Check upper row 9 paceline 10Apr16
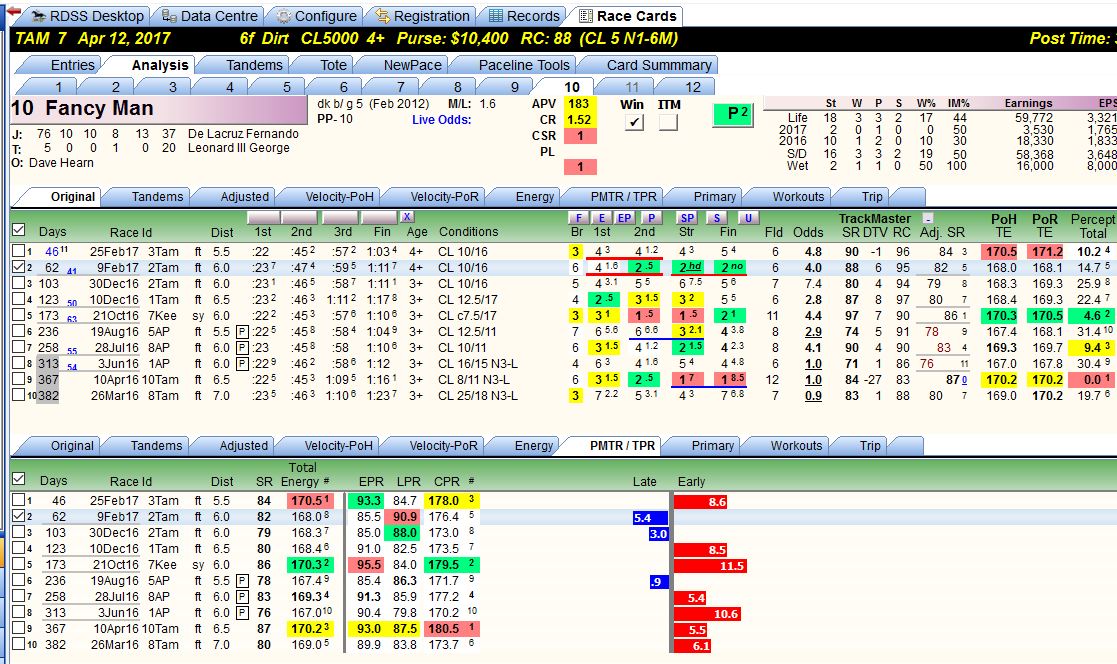1117x664 pixels. (x=19, y=379)
